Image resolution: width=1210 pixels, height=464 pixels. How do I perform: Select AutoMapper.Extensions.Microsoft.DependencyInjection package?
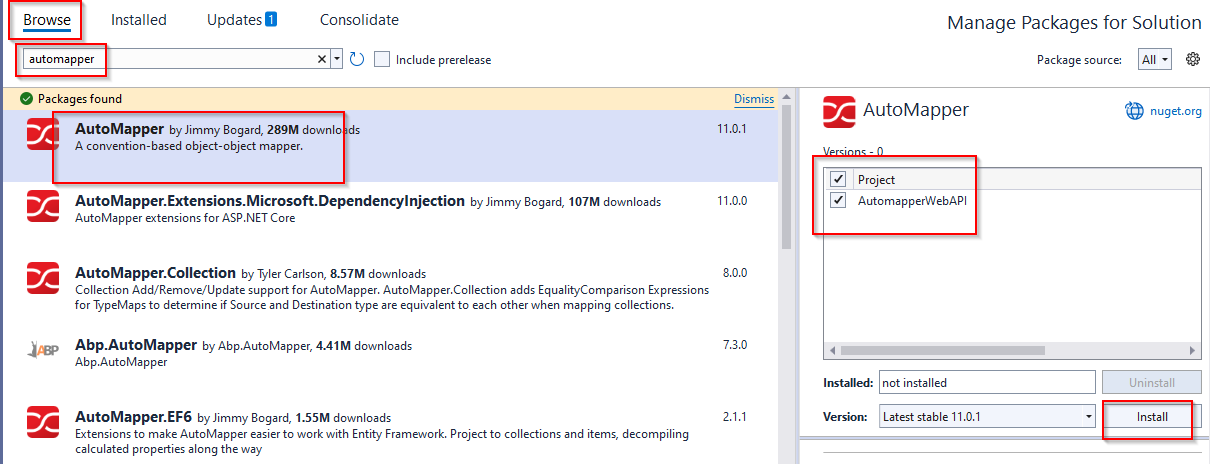point(270,201)
